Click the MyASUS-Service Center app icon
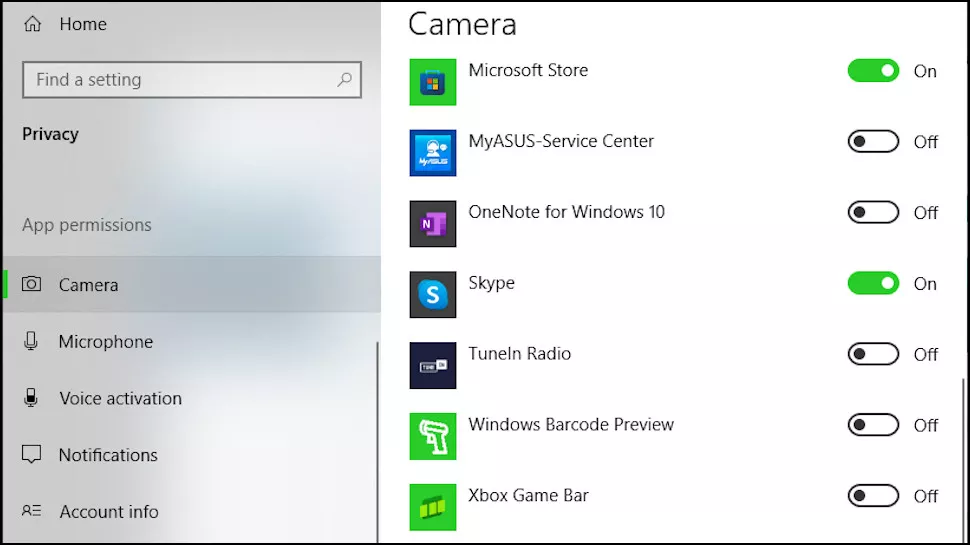 pyautogui.click(x=432, y=153)
